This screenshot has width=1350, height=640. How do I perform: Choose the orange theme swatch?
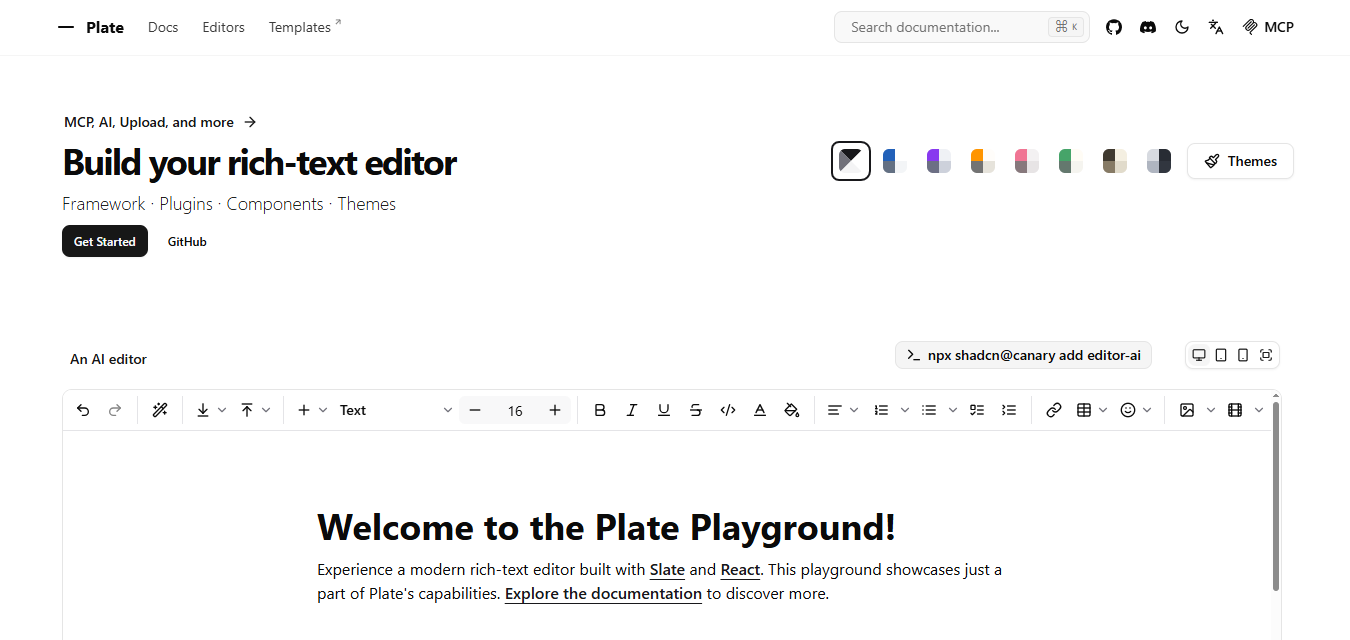[x=983, y=161]
